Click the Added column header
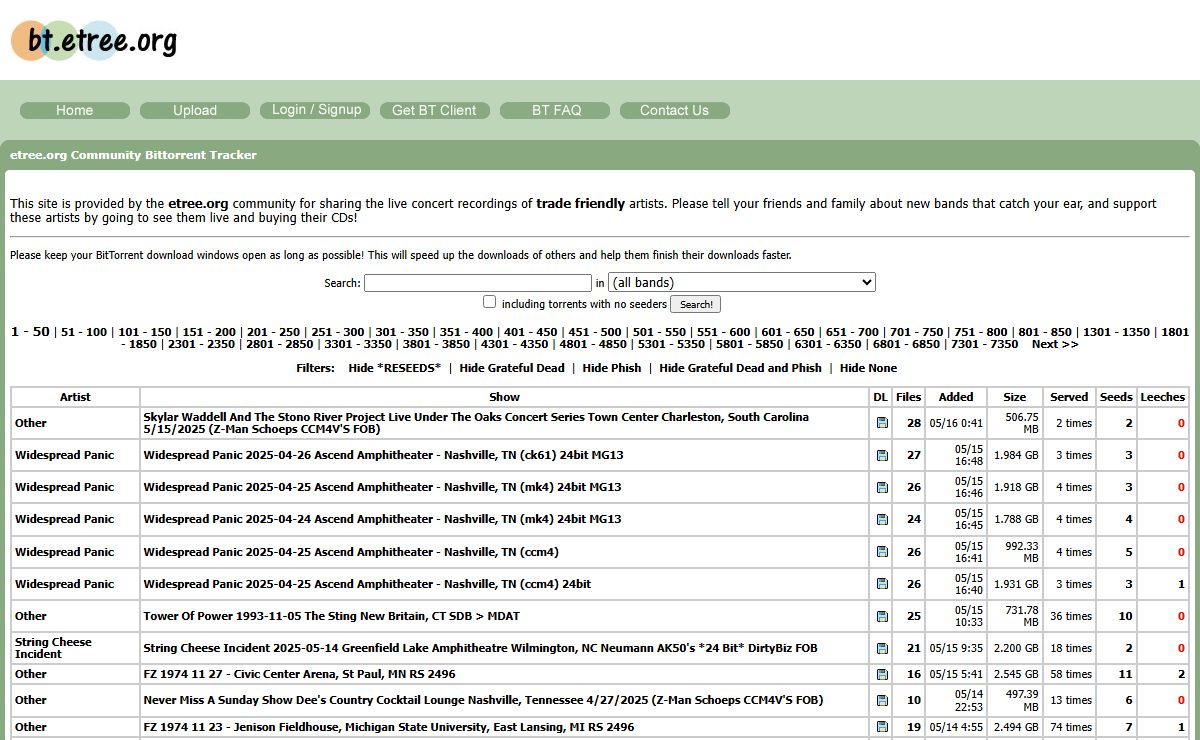This screenshot has width=1200, height=740. (x=956, y=397)
